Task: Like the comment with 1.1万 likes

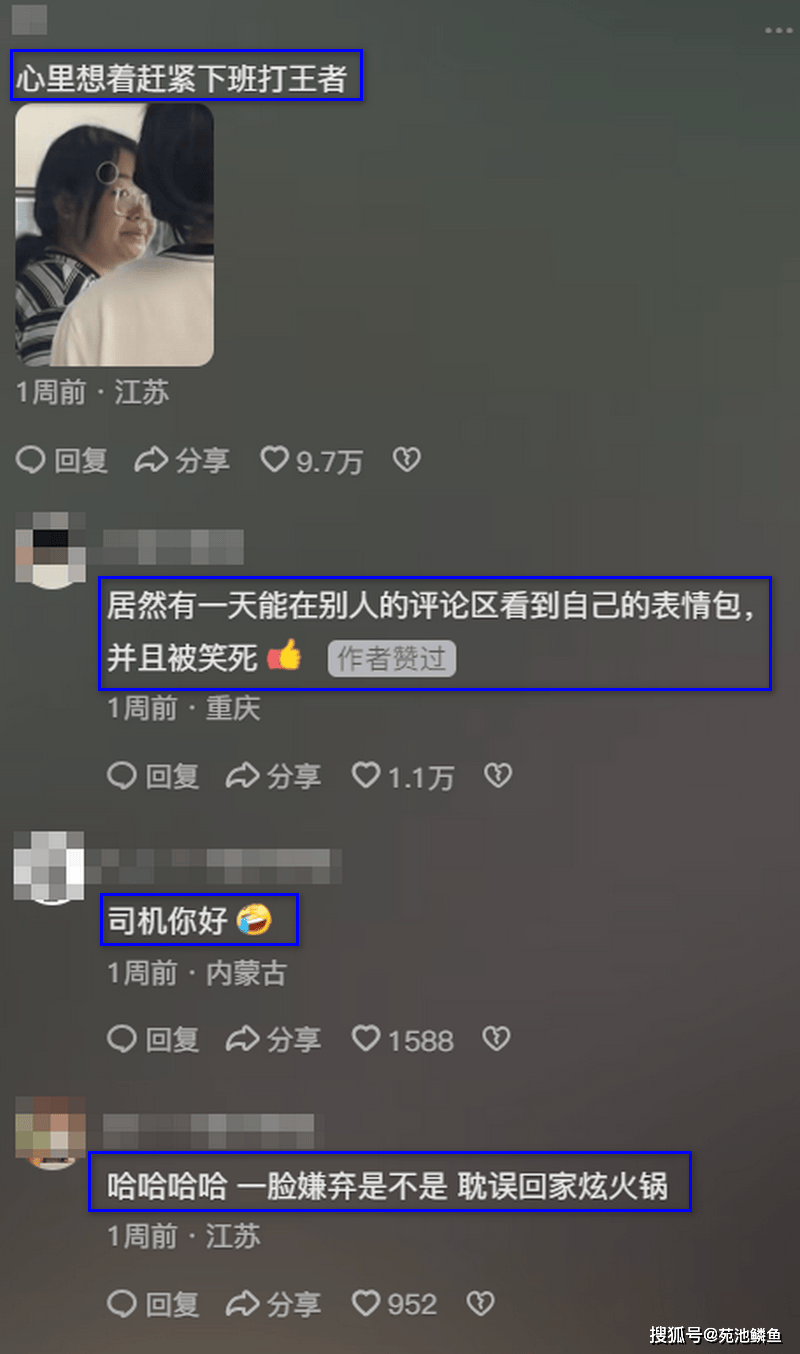Action: [x=403, y=775]
